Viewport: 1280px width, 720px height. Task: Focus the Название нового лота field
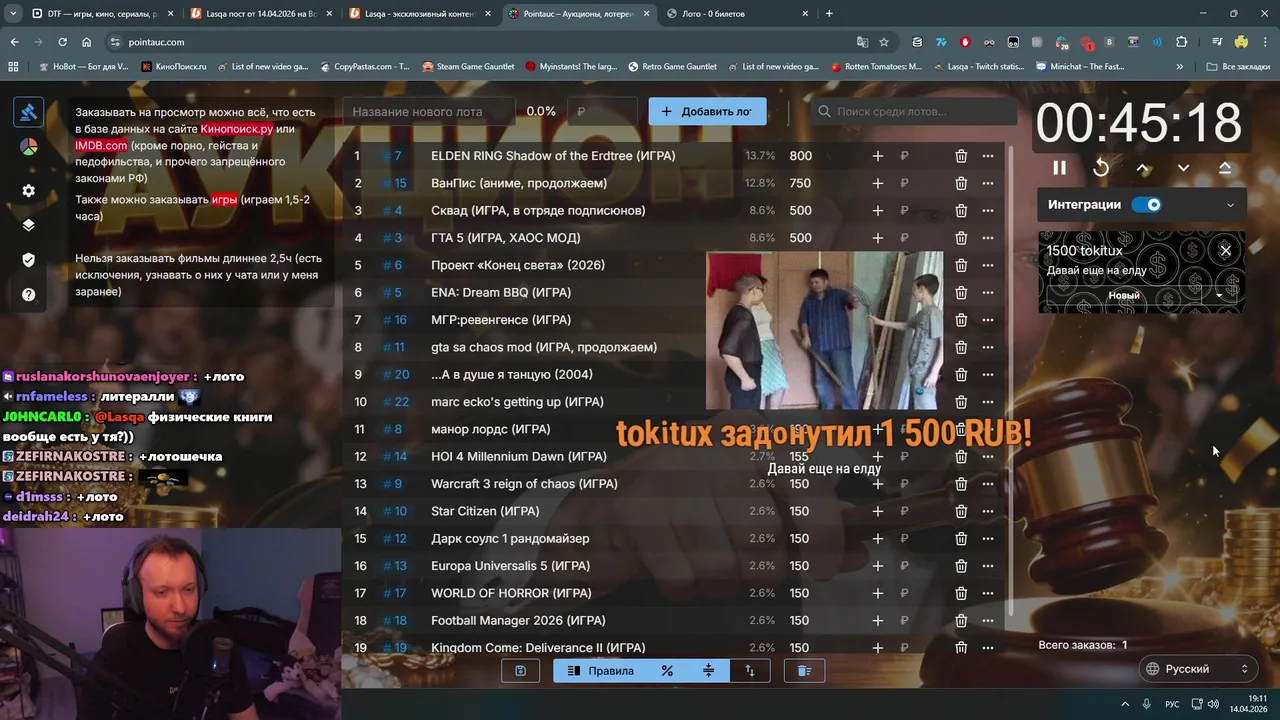(x=428, y=112)
